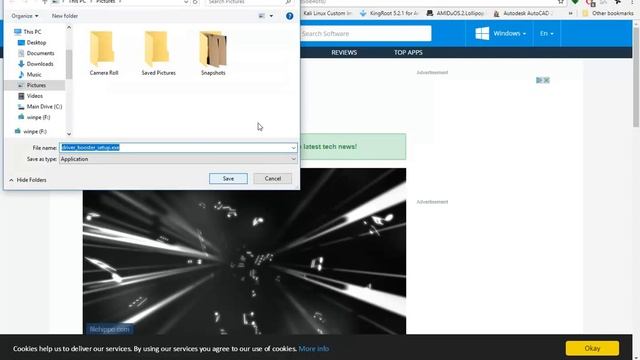Screen dimensions: 640x360
Task: Select Videos in the navigation pane
Action: [34, 96]
